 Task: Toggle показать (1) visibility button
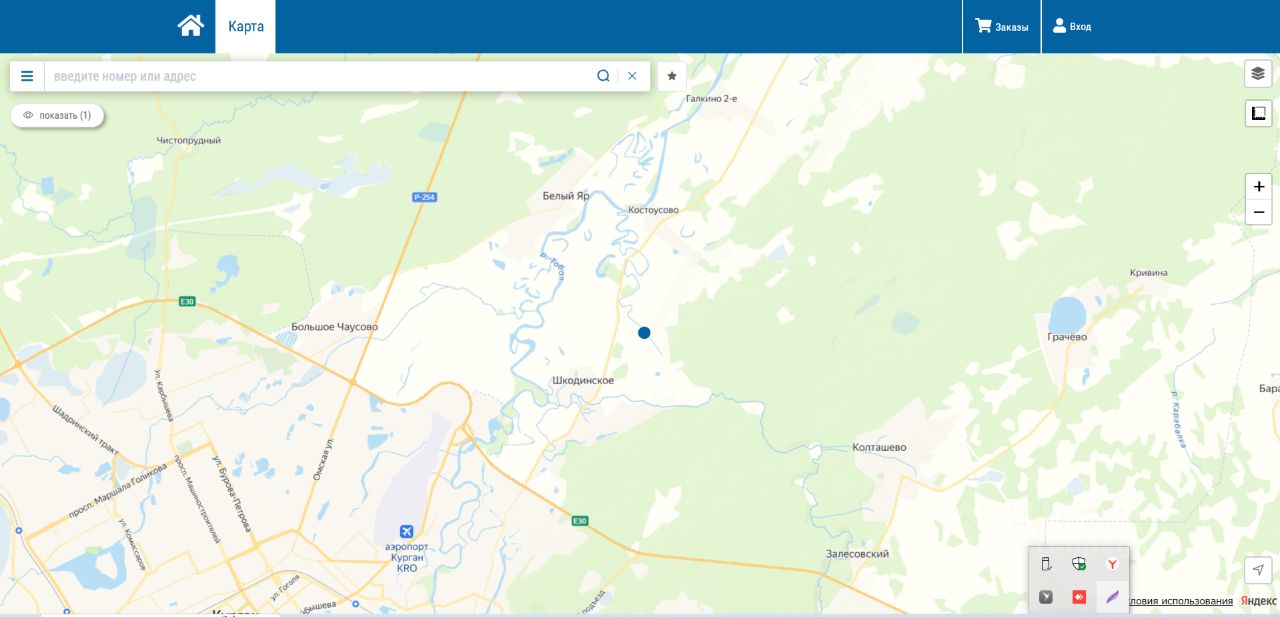(x=57, y=115)
